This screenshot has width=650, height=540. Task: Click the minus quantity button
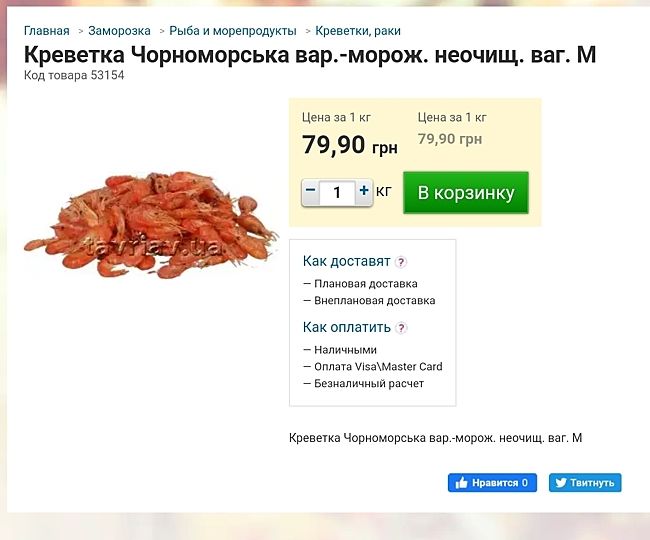311,191
